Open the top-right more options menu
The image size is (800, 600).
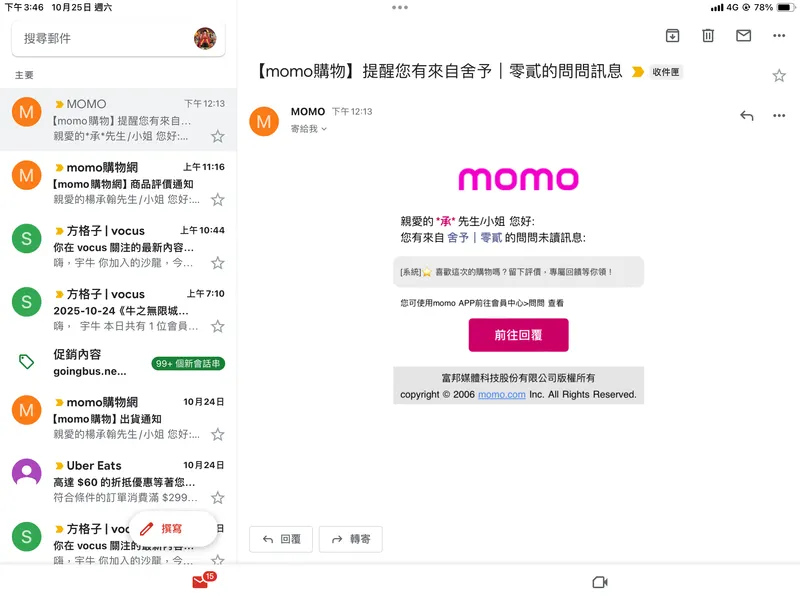point(779,36)
